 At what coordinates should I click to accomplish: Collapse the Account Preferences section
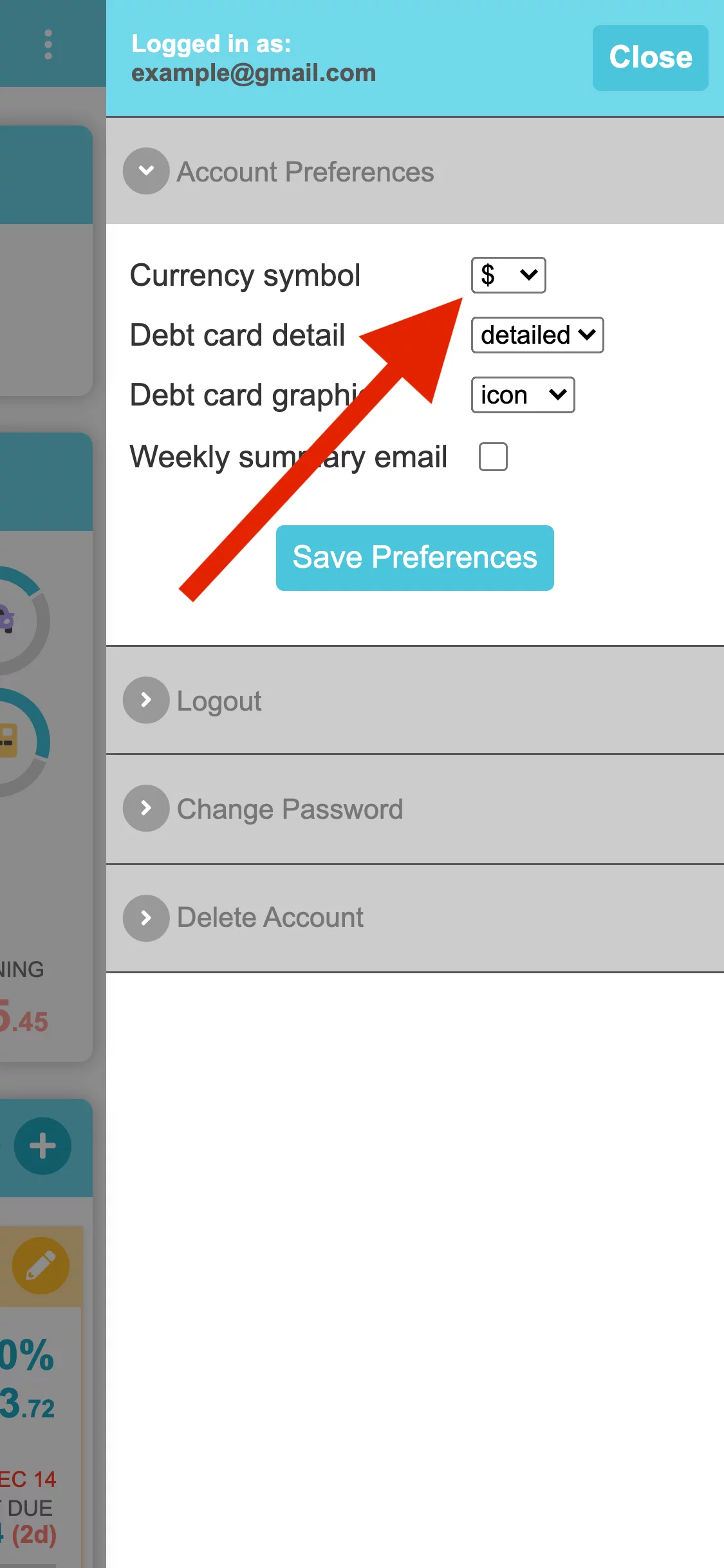[x=415, y=171]
